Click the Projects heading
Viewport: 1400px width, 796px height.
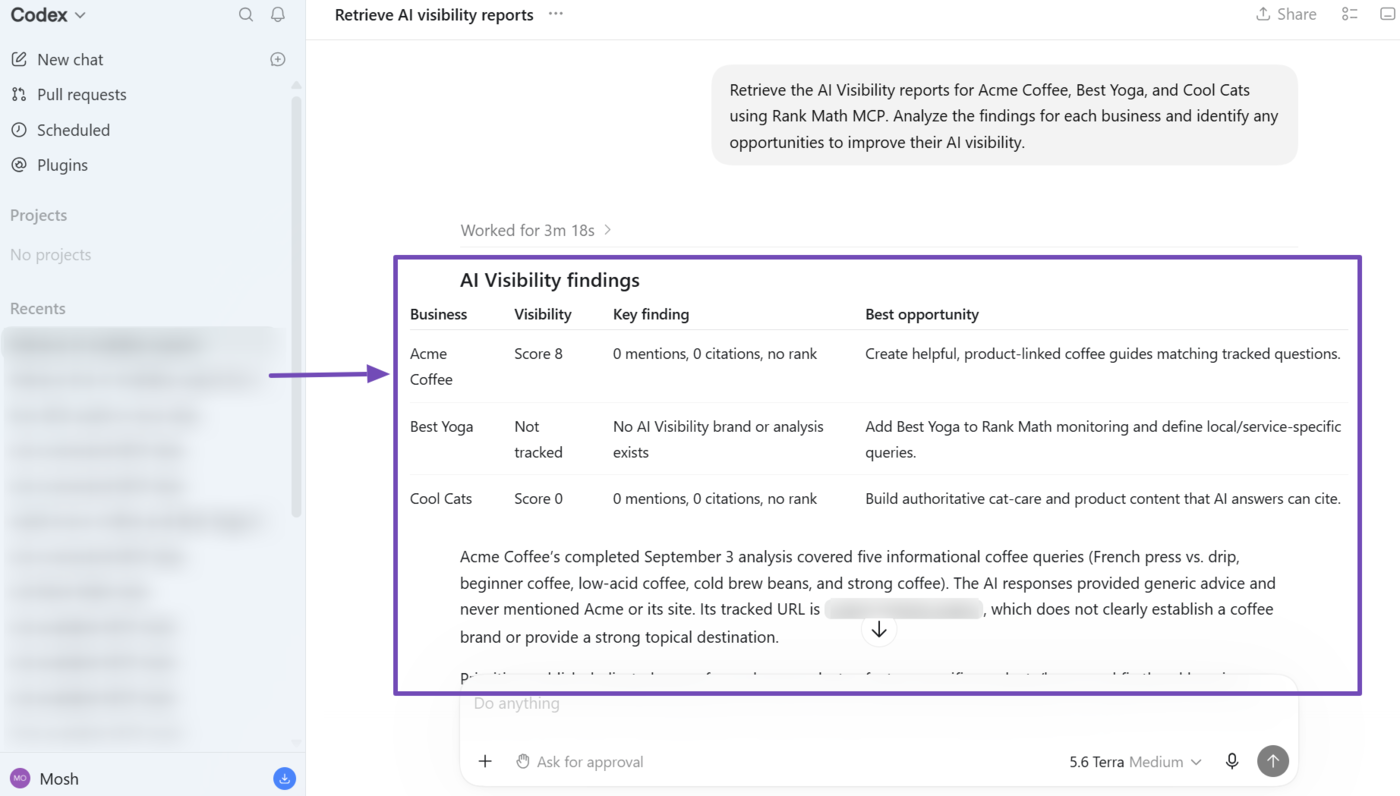38,215
